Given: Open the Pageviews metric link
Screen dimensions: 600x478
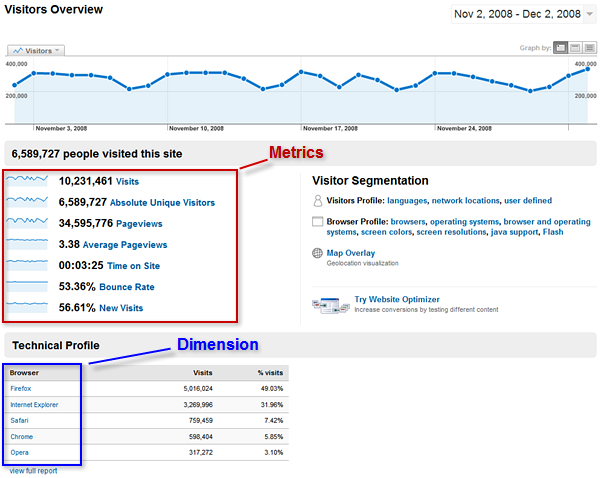Looking at the screenshot, I should [139, 224].
